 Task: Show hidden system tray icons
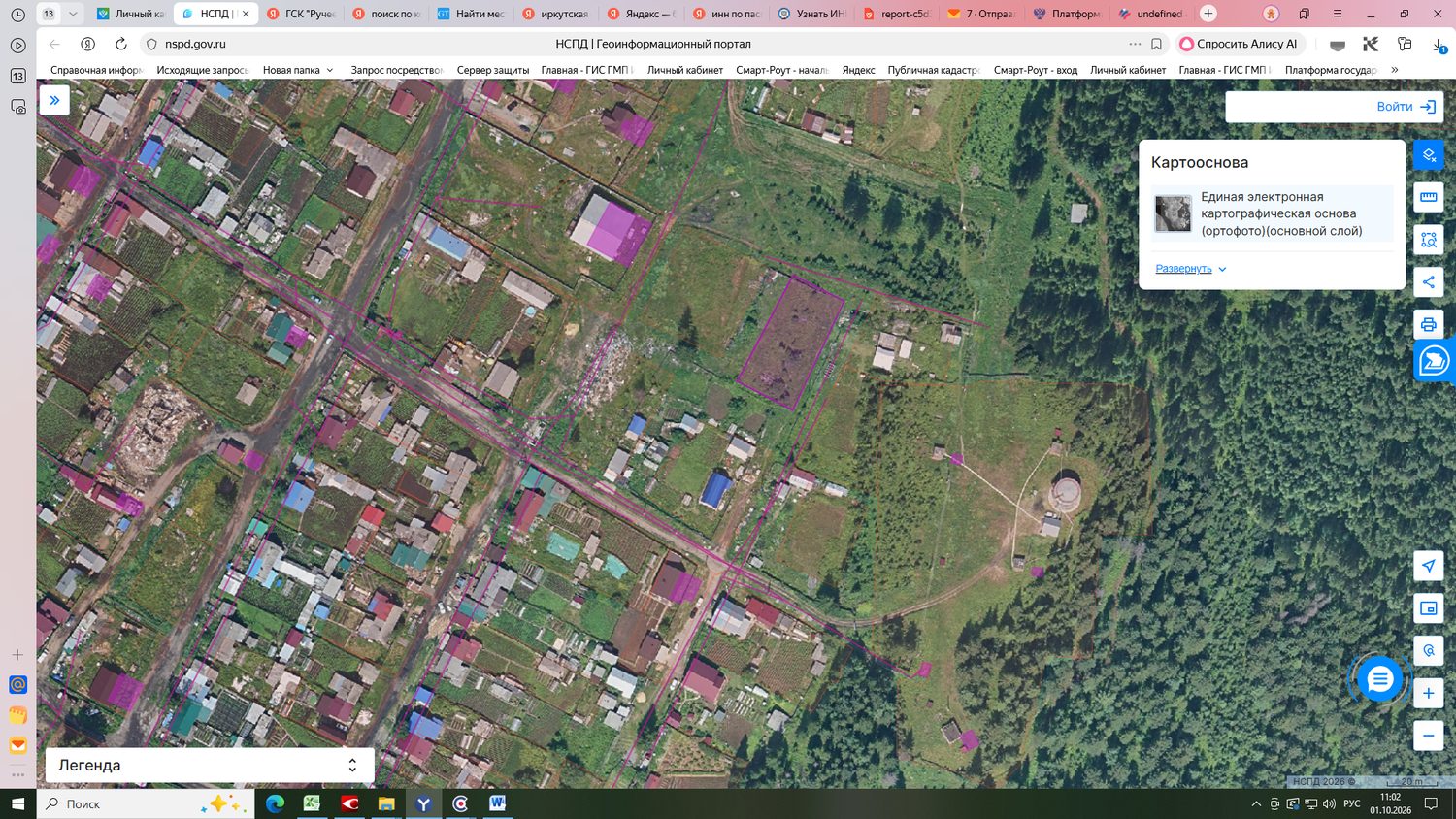1256,803
